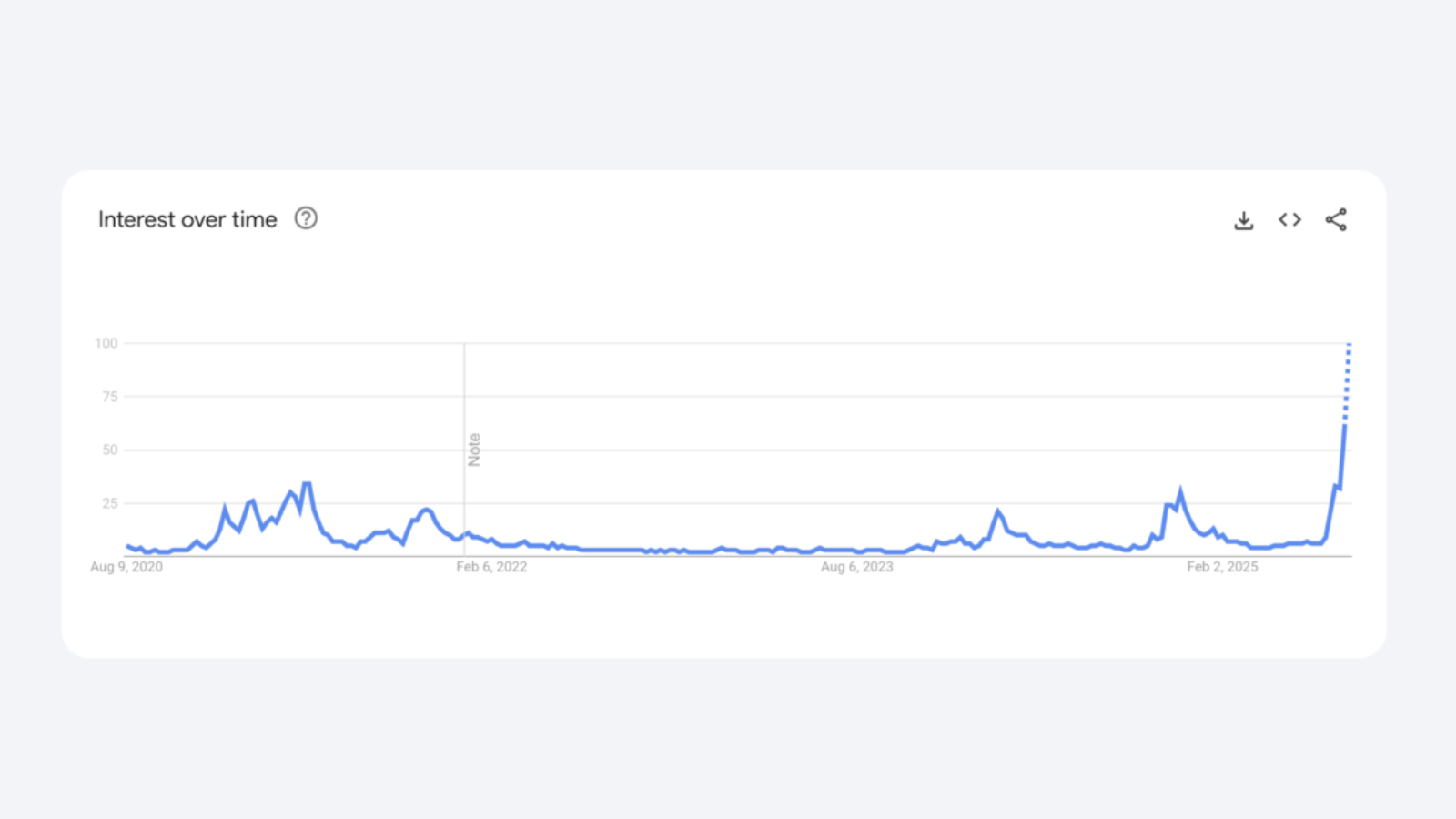Click the vertical Note marker line
Screen dimensions: 1456x819
pos(464,446)
